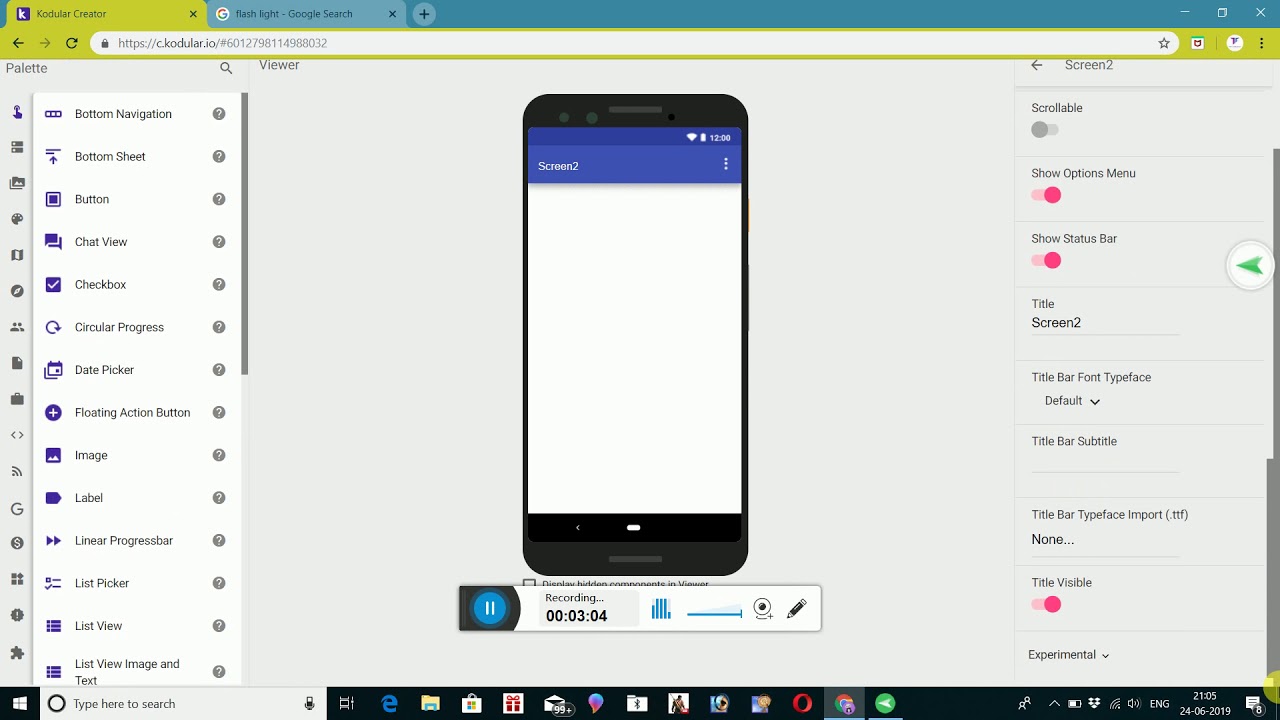Check Display hidden components in Viewer
Viewport: 1280px width, 720px height.
(x=530, y=584)
